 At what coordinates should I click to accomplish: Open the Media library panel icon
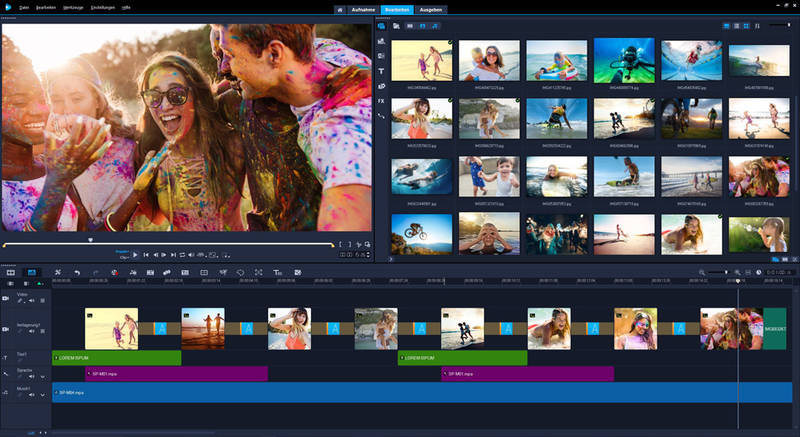pos(381,26)
